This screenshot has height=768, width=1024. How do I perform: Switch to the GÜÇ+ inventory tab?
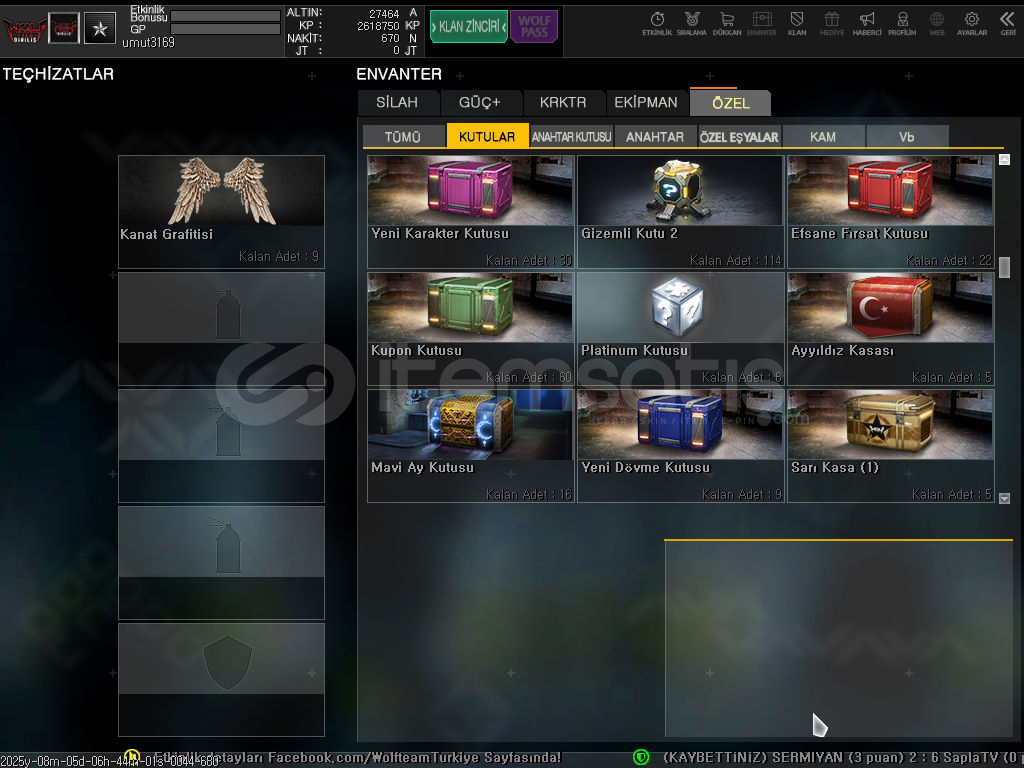(480, 103)
